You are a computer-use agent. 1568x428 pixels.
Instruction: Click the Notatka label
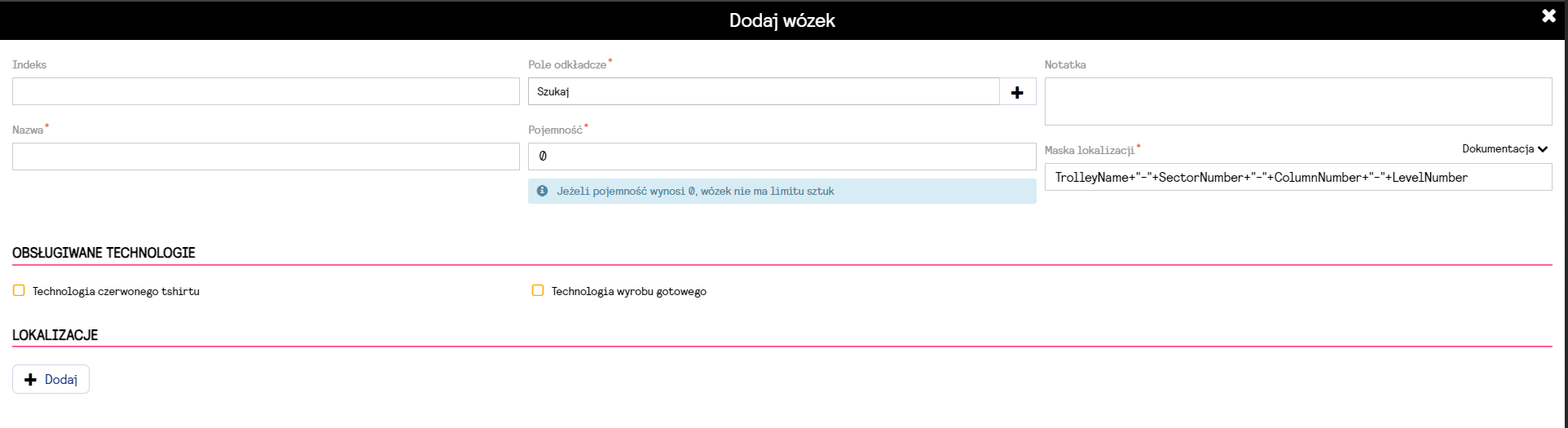(1064, 64)
